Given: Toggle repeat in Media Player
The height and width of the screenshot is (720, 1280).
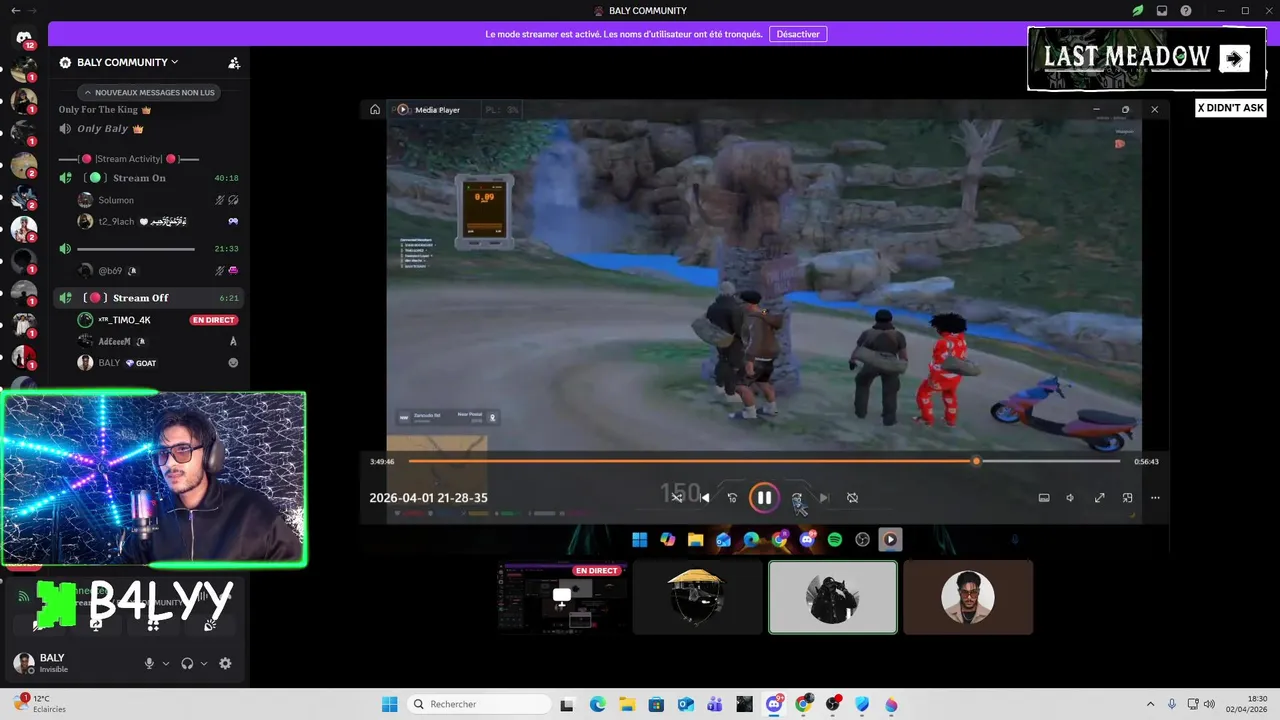Looking at the screenshot, I should tap(852, 498).
